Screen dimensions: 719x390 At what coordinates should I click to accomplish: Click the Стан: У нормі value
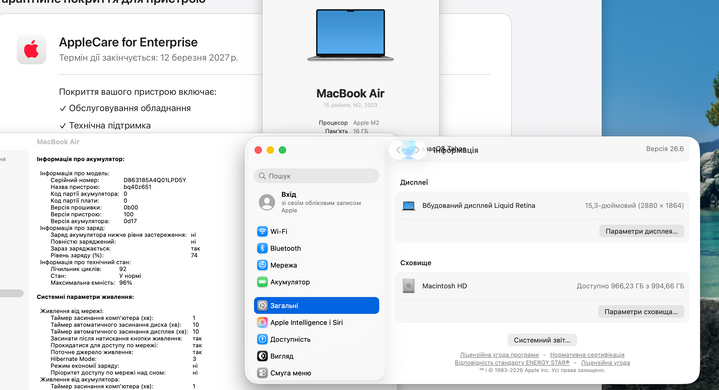[x=130, y=276]
